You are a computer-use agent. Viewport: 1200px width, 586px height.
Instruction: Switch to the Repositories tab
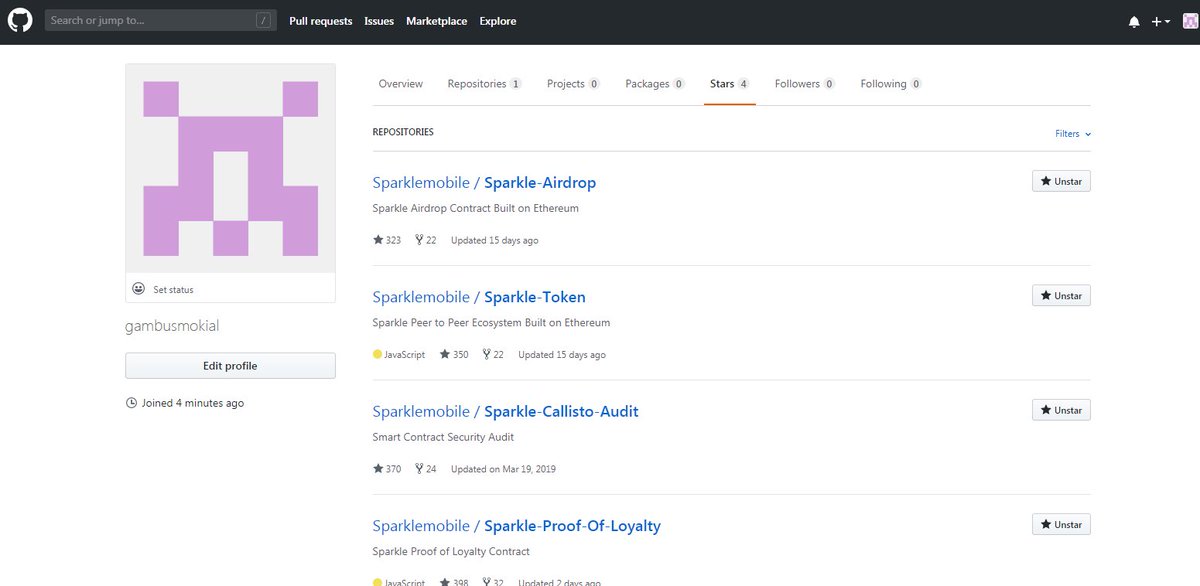pos(484,84)
